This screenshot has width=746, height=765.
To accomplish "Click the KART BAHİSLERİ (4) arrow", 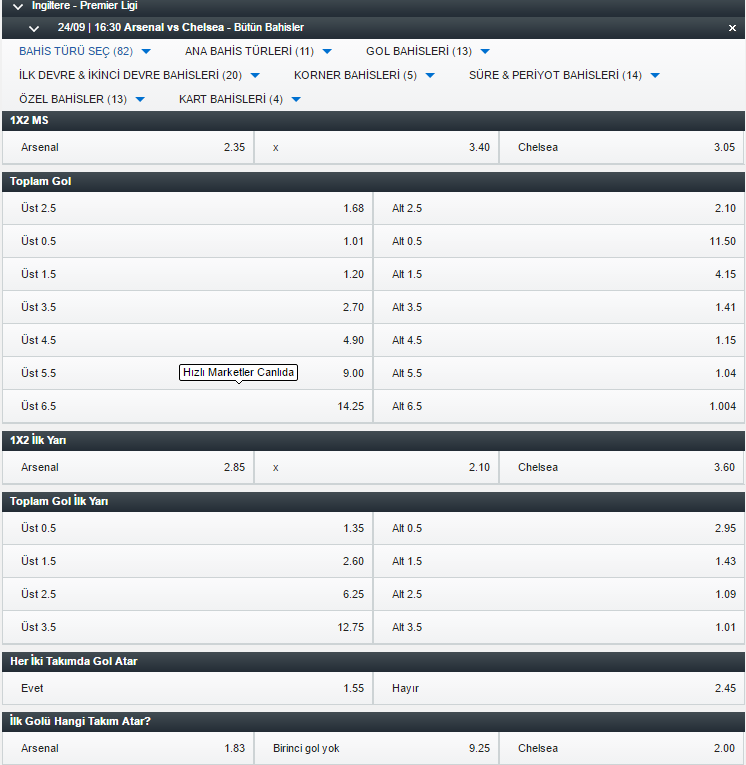I will coord(296,99).
